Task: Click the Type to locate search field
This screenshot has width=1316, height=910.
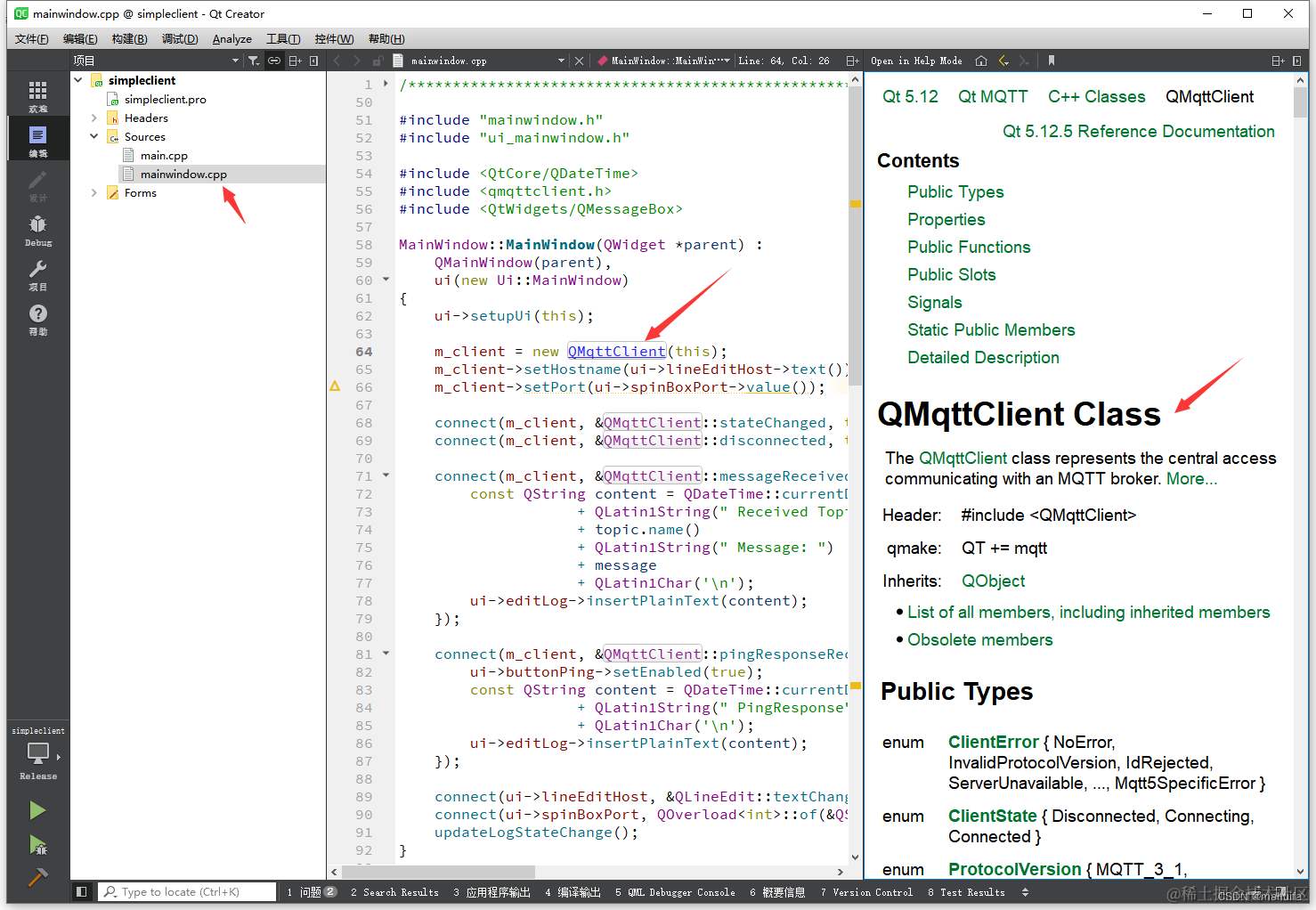Action: click(x=187, y=891)
